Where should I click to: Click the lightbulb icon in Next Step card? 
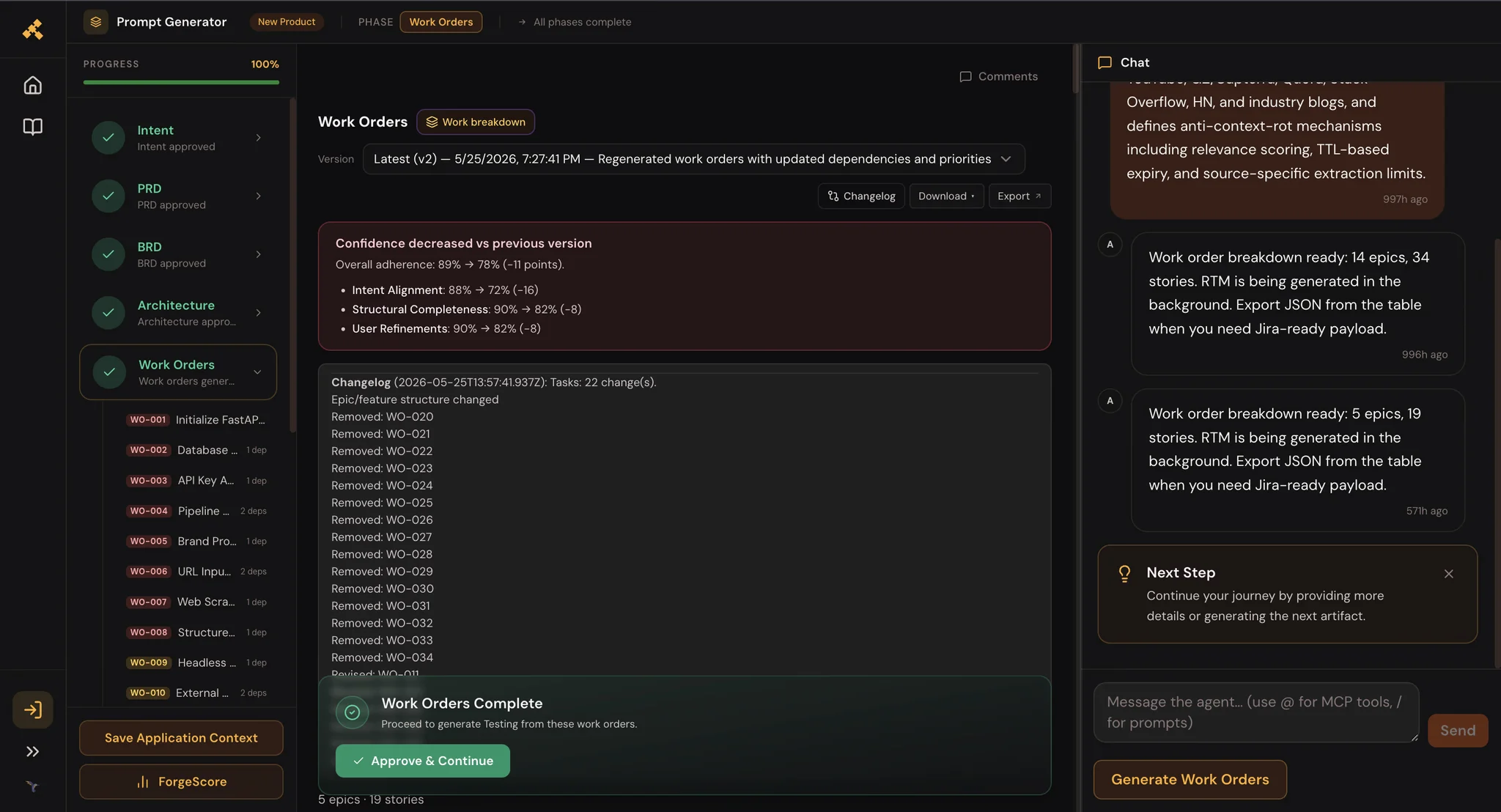(x=1124, y=573)
